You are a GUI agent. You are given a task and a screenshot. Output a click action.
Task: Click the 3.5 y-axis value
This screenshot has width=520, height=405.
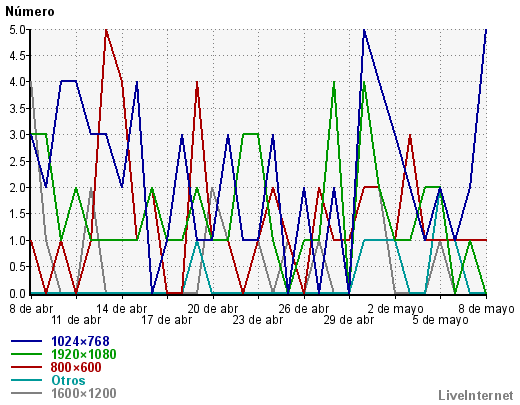point(17,109)
